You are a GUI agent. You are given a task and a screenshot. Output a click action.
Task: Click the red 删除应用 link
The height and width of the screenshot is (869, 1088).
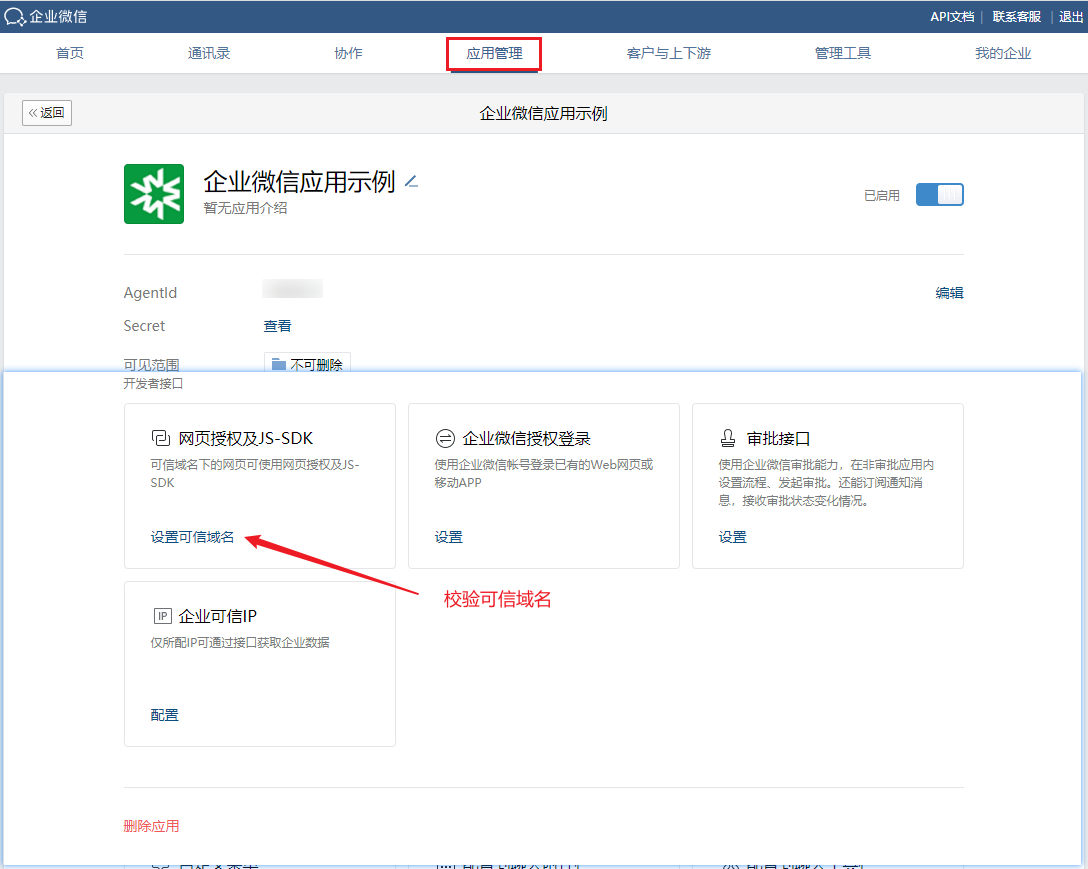point(151,826)
